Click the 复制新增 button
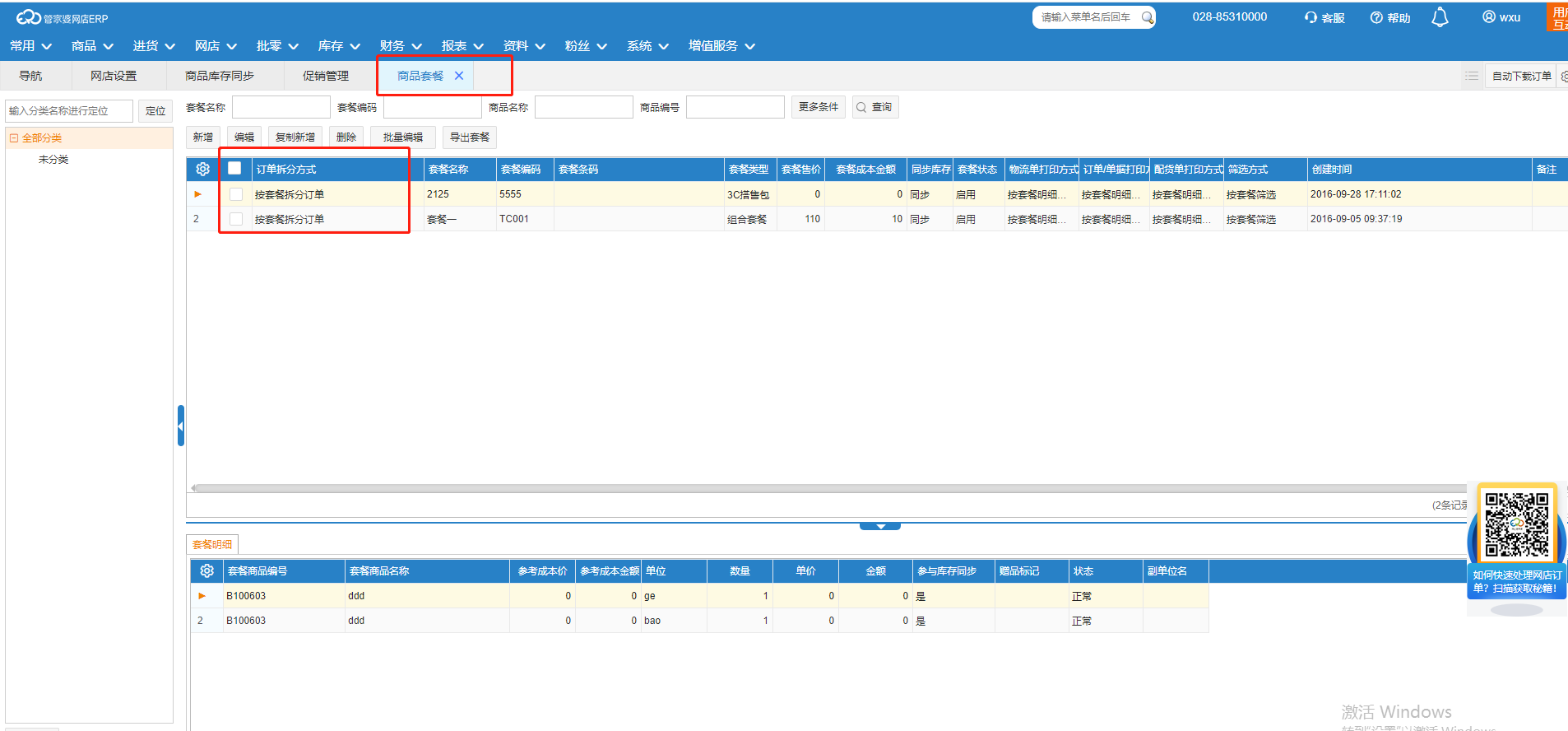 pyautogui.click(x=295, y=137)
